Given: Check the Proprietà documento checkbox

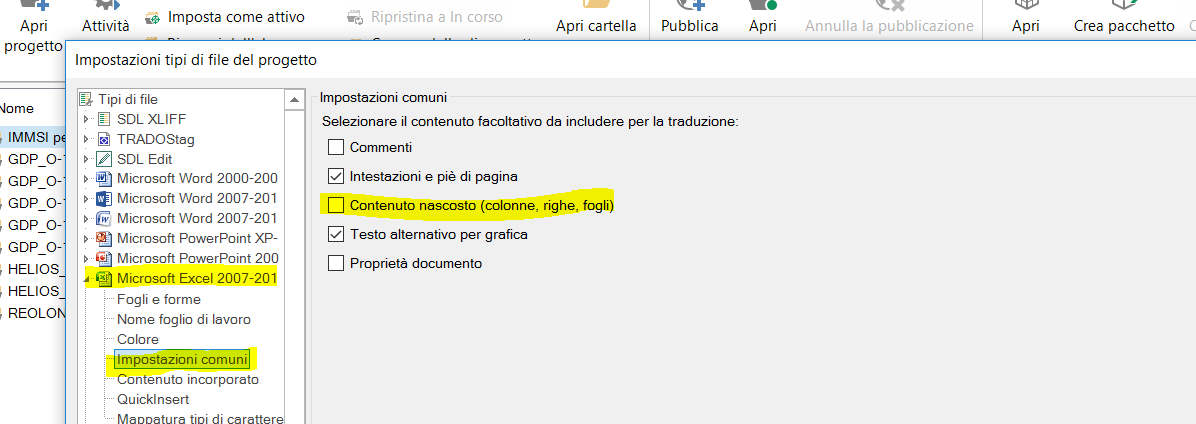Looking at the screenshot, I should point(336,263).
